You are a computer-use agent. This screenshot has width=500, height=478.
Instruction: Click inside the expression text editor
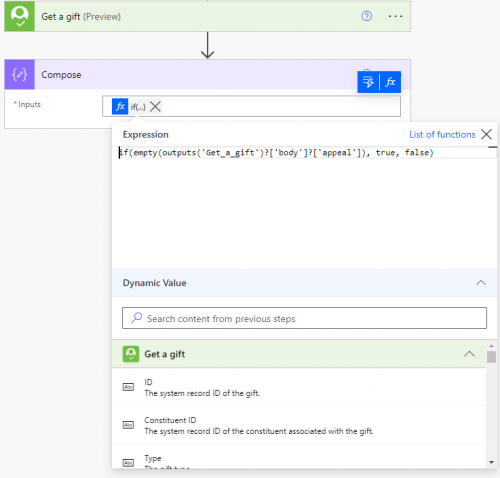click(x=304, y=207)
